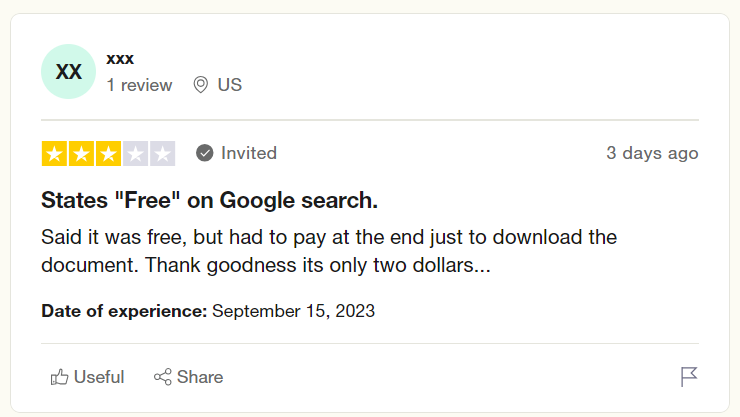
Task: Click the "3 days ago" timestamp
Action: (651, 153)
